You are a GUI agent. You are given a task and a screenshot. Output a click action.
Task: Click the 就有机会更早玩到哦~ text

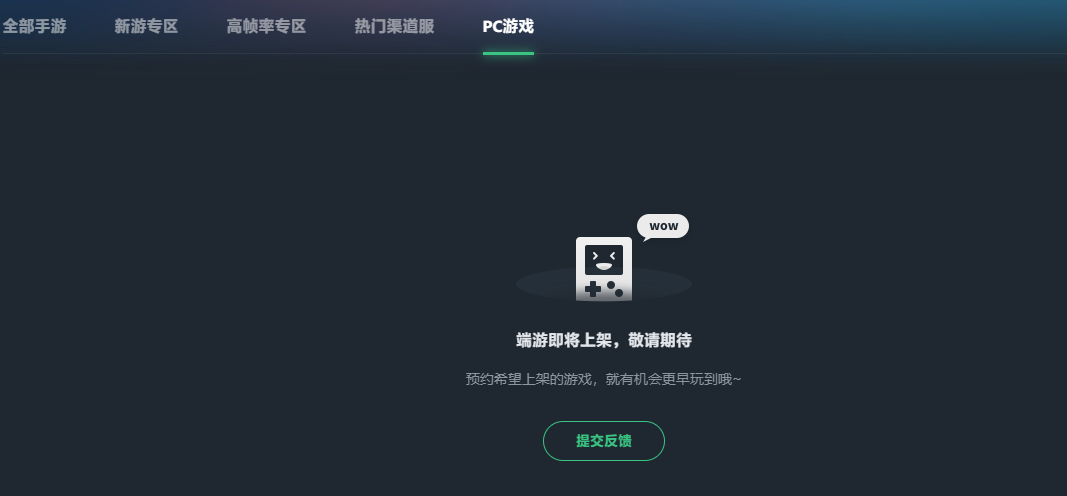[673, 379]
